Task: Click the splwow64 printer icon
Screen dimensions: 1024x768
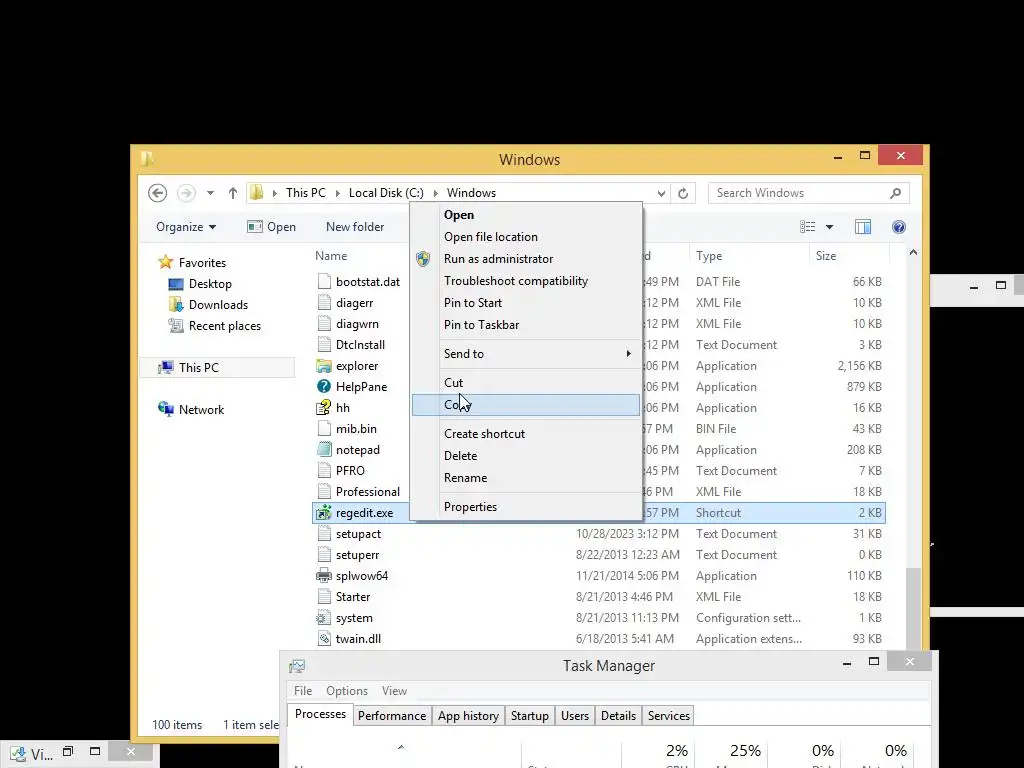Action: click(324, 575)
